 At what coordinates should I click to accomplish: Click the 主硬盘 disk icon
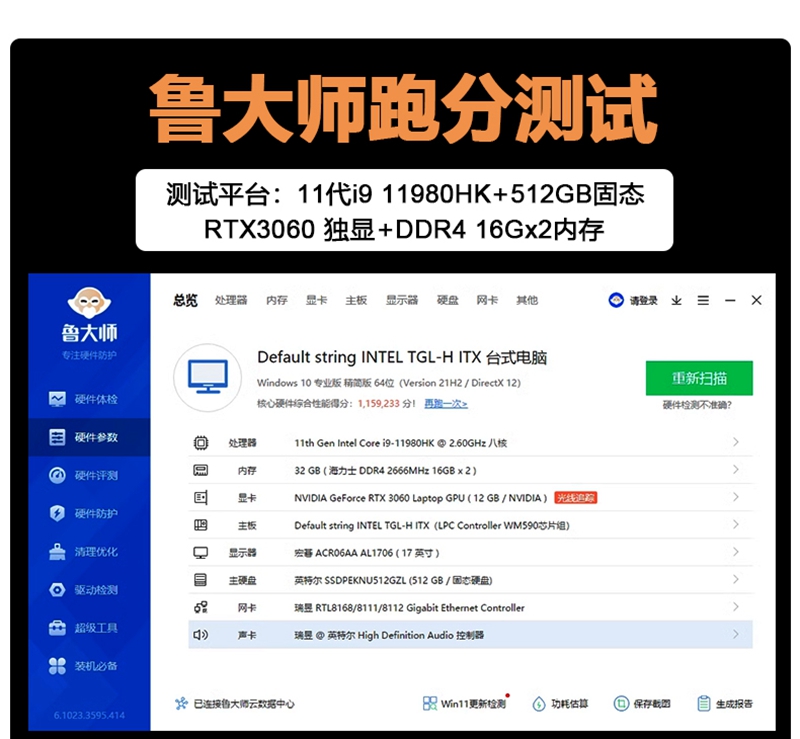201,580
